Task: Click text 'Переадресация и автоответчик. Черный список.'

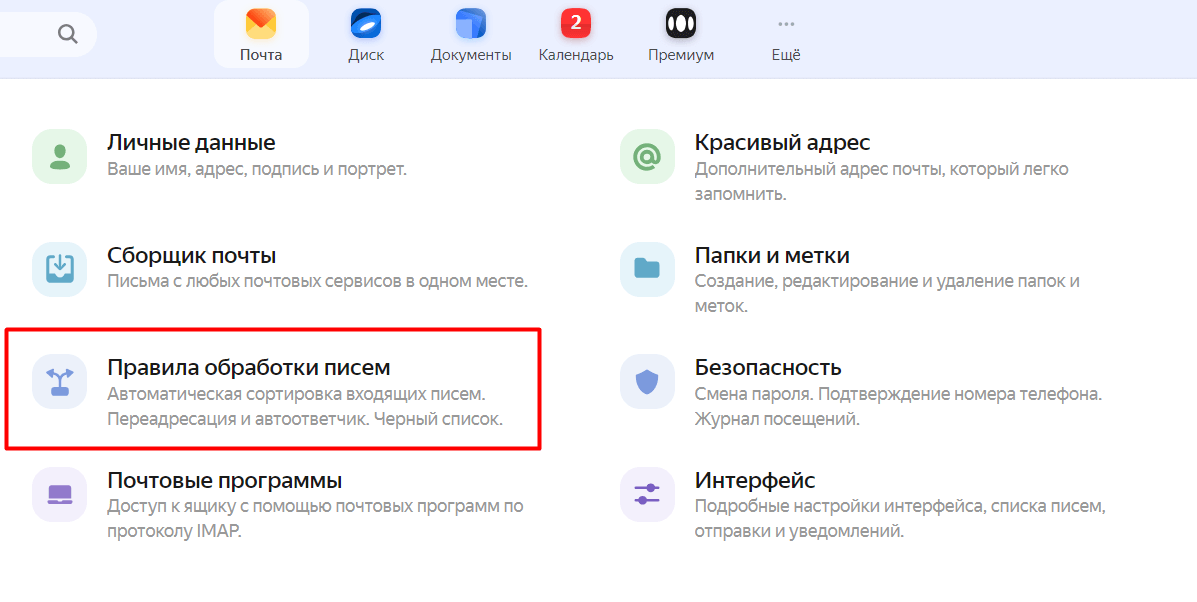Action: click(305, 420)
